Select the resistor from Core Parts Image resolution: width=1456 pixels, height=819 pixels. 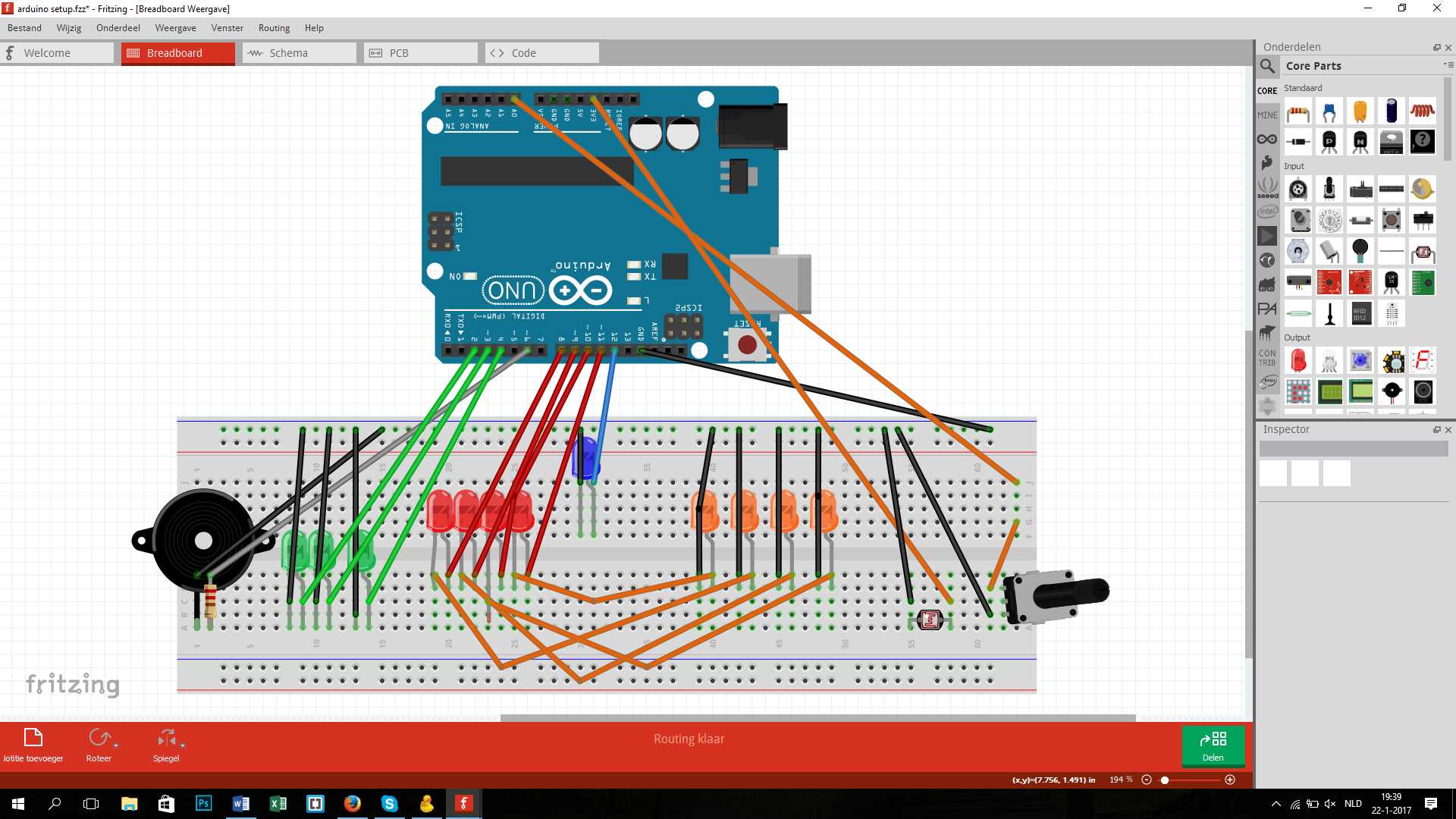point(1299,111)
